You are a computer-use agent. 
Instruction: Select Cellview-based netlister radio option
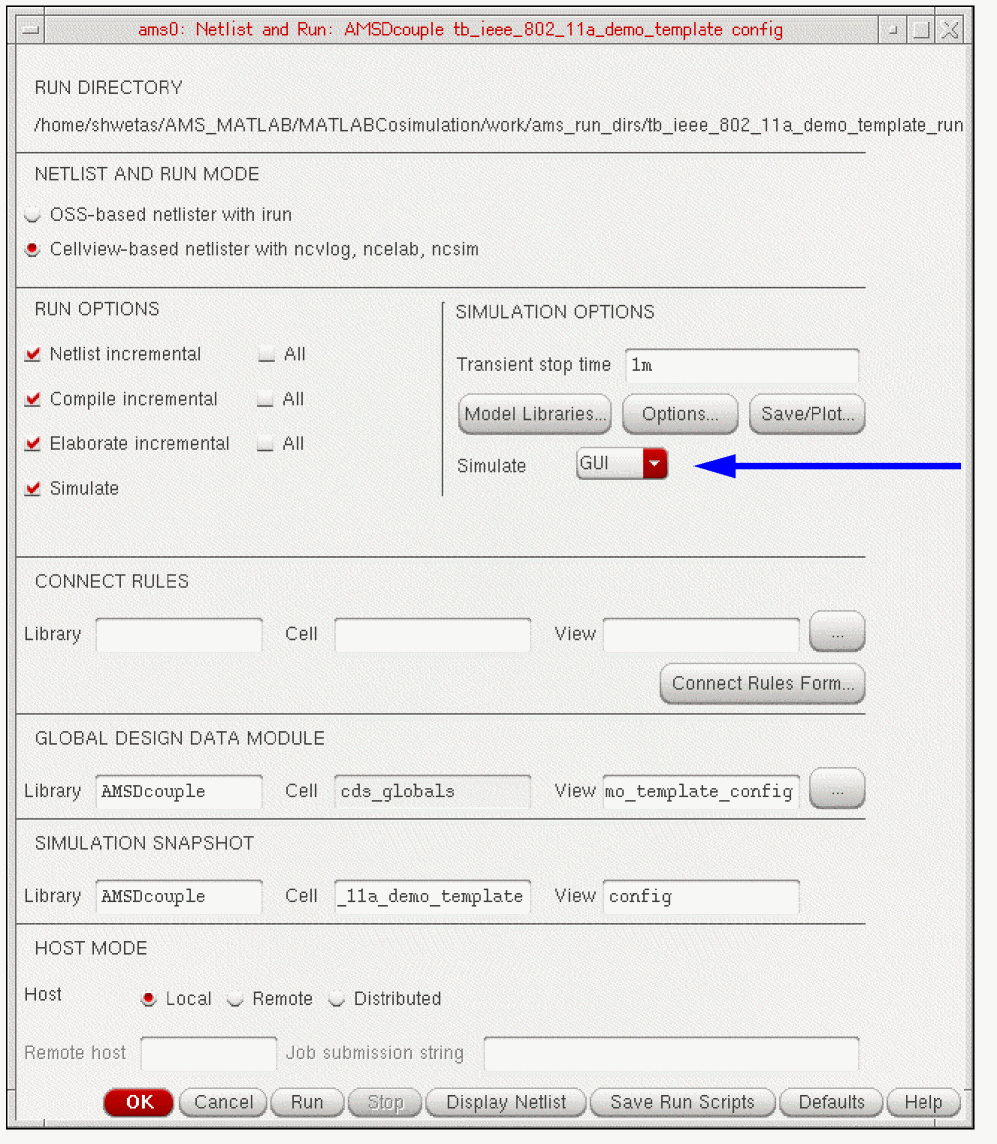click(32, 250)
